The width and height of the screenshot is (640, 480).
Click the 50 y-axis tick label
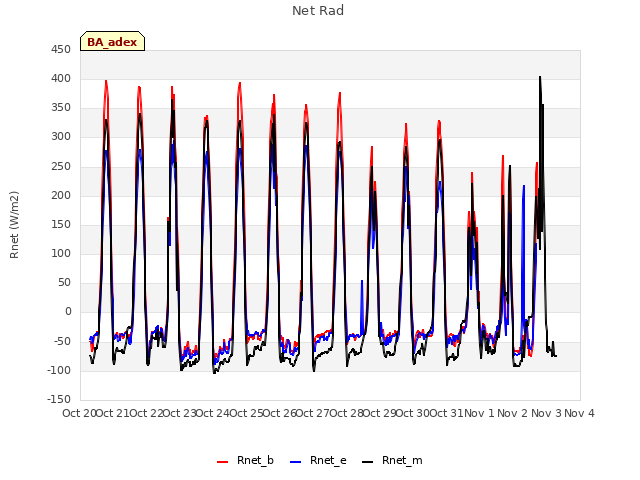[64, 282]
